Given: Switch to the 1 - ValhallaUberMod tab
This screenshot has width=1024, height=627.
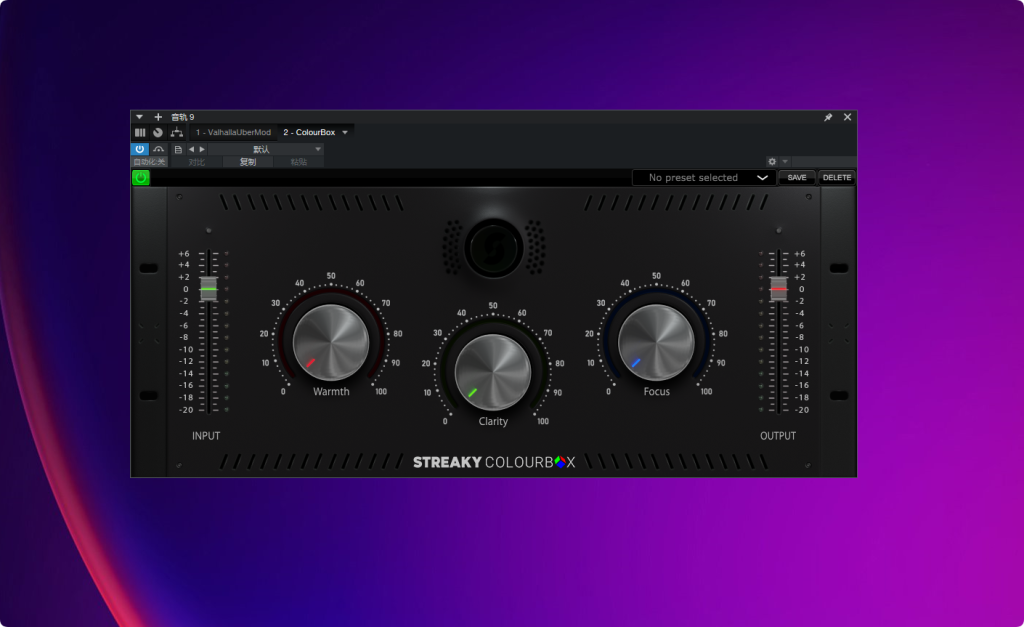Looking at the screenshot, I should pos(233,132).
